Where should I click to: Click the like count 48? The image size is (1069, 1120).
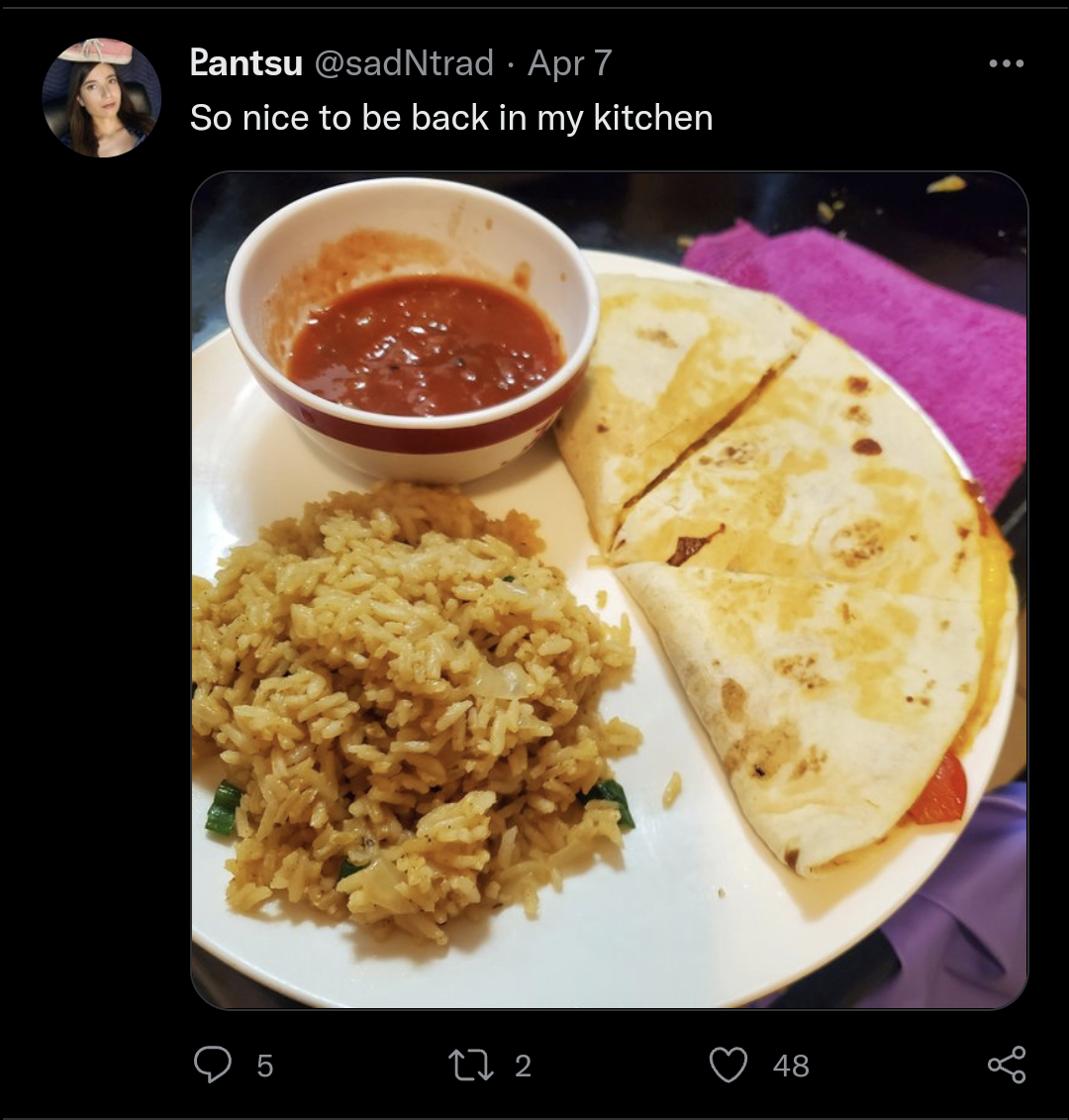[x=791, y=1066]
